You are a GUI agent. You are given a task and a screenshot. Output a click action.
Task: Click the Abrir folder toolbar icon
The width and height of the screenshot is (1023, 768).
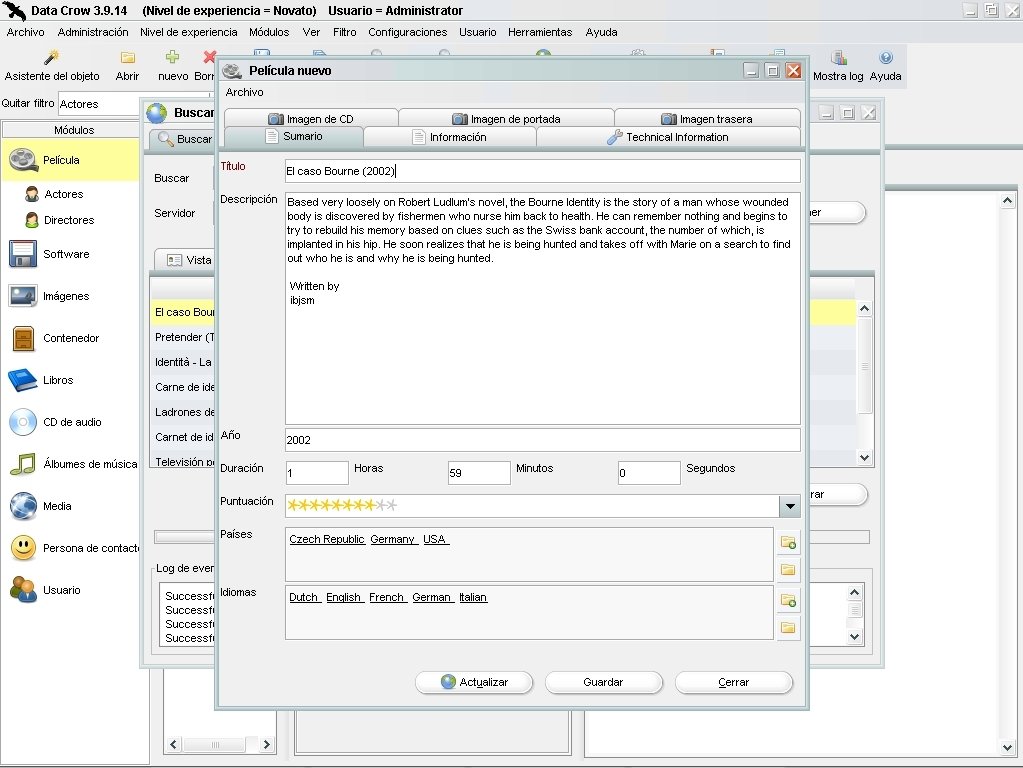point(127,66)
